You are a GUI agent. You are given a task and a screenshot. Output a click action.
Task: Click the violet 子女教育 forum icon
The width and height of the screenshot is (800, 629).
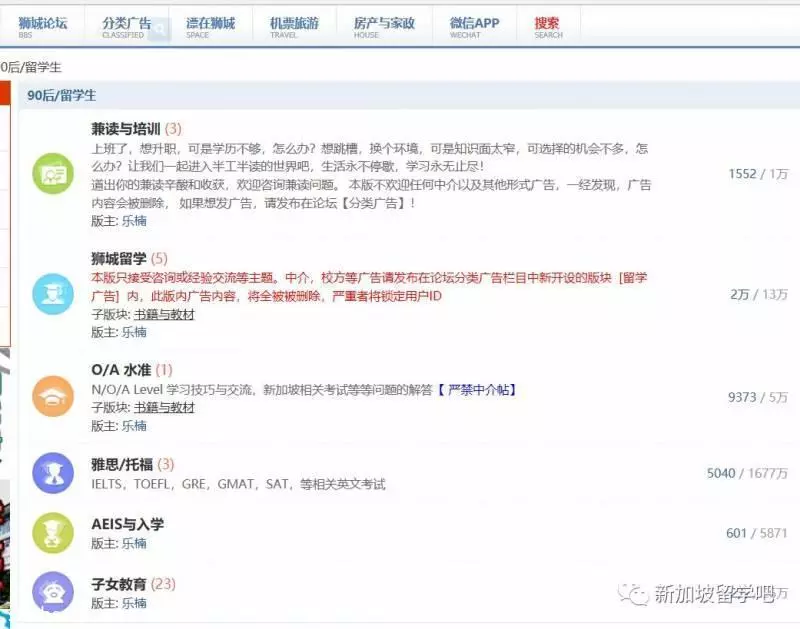[53, 592]
